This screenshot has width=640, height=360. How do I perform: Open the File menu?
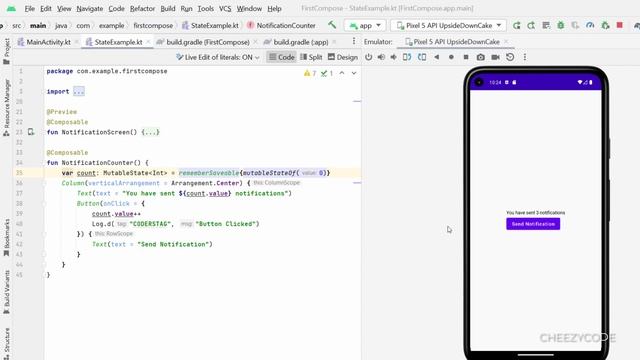(x=29, y=8)
